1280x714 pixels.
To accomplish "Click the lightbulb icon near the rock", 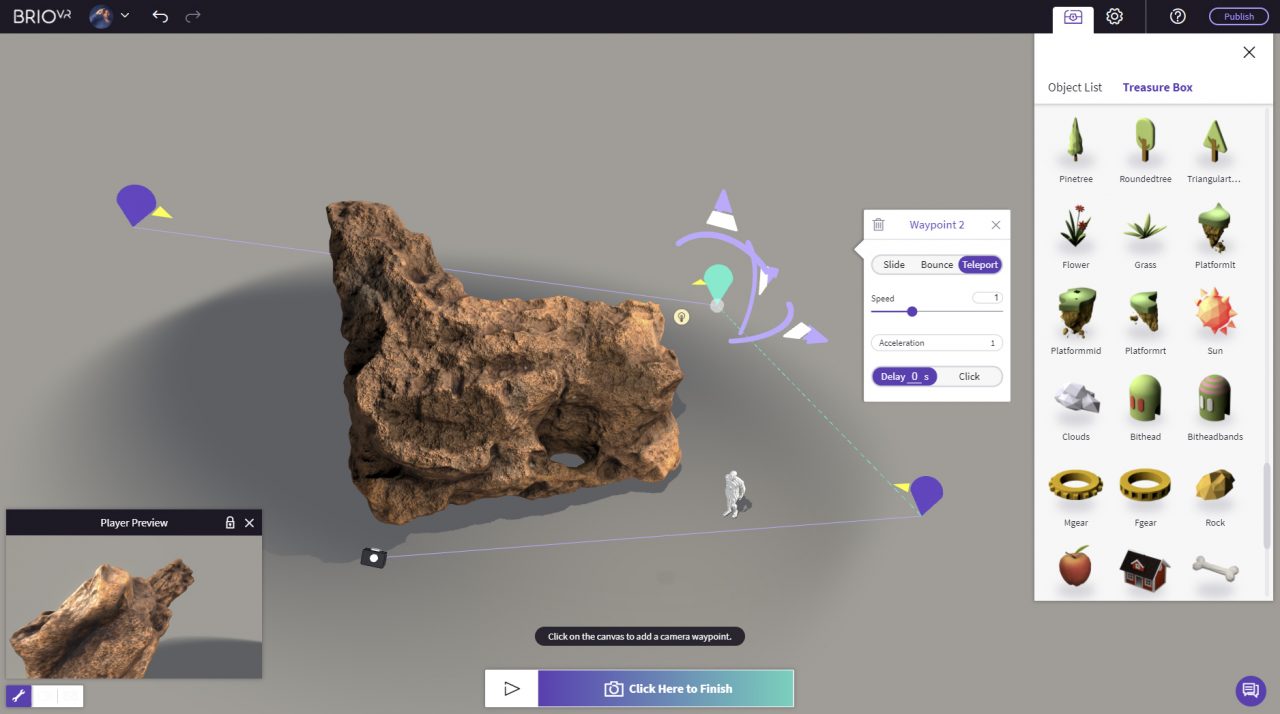I will point(681,317).
